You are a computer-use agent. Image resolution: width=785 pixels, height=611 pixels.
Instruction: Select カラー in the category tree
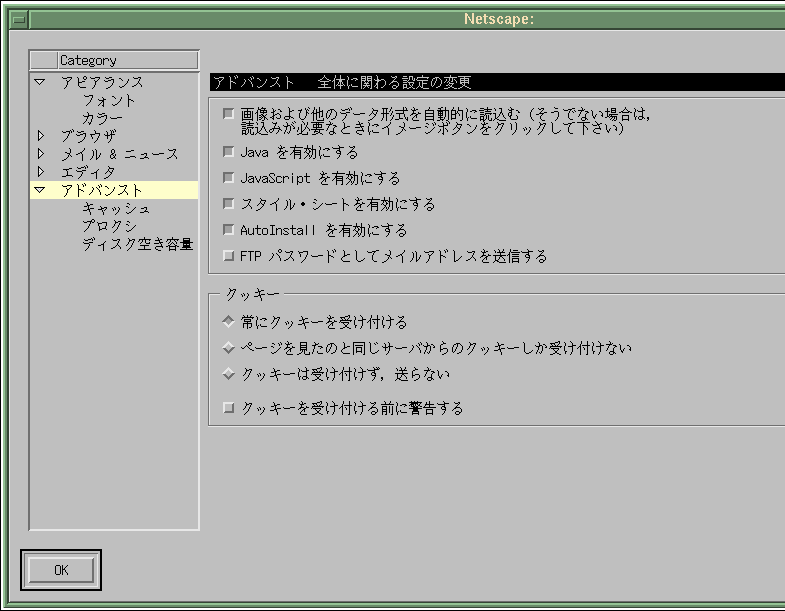(x=102, y=118)
